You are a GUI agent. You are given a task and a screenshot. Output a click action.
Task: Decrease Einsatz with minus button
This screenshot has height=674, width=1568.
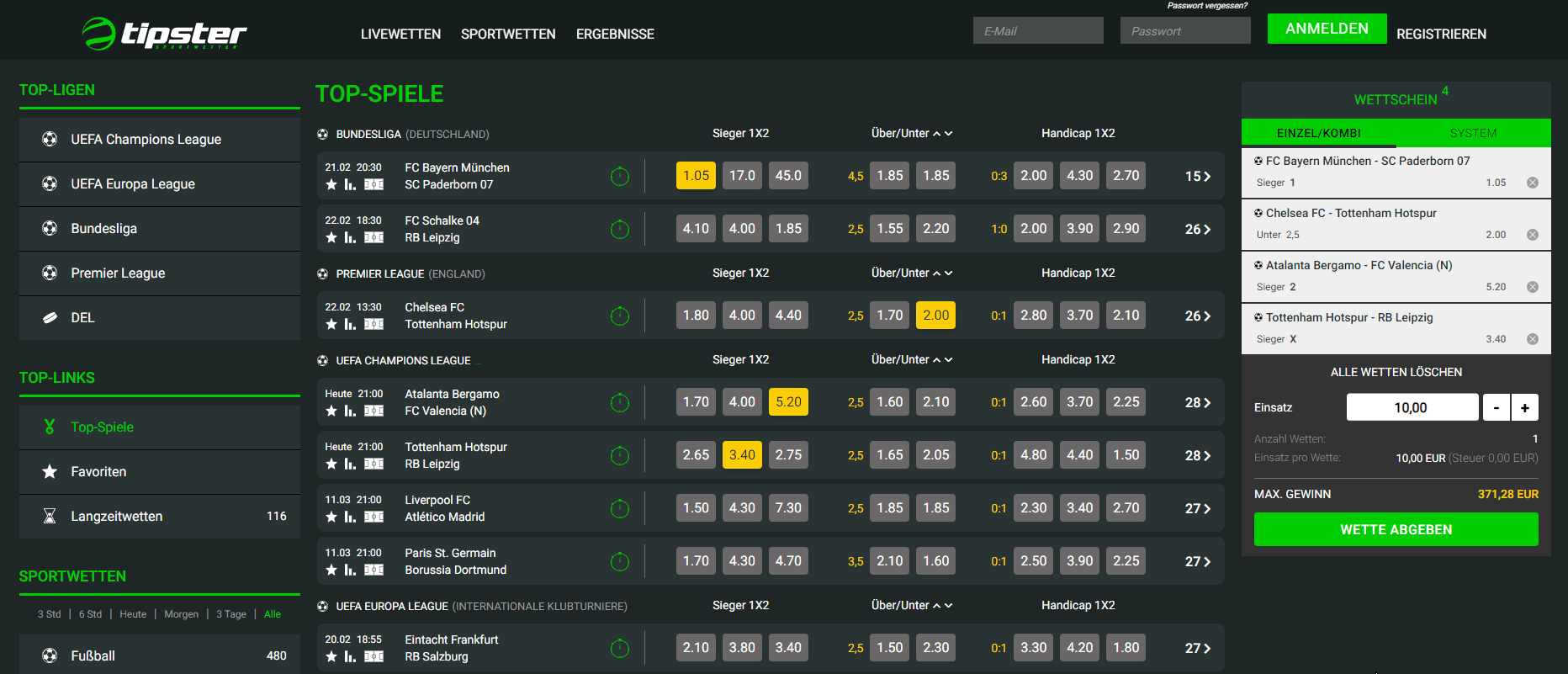[x=1496, y=407]
